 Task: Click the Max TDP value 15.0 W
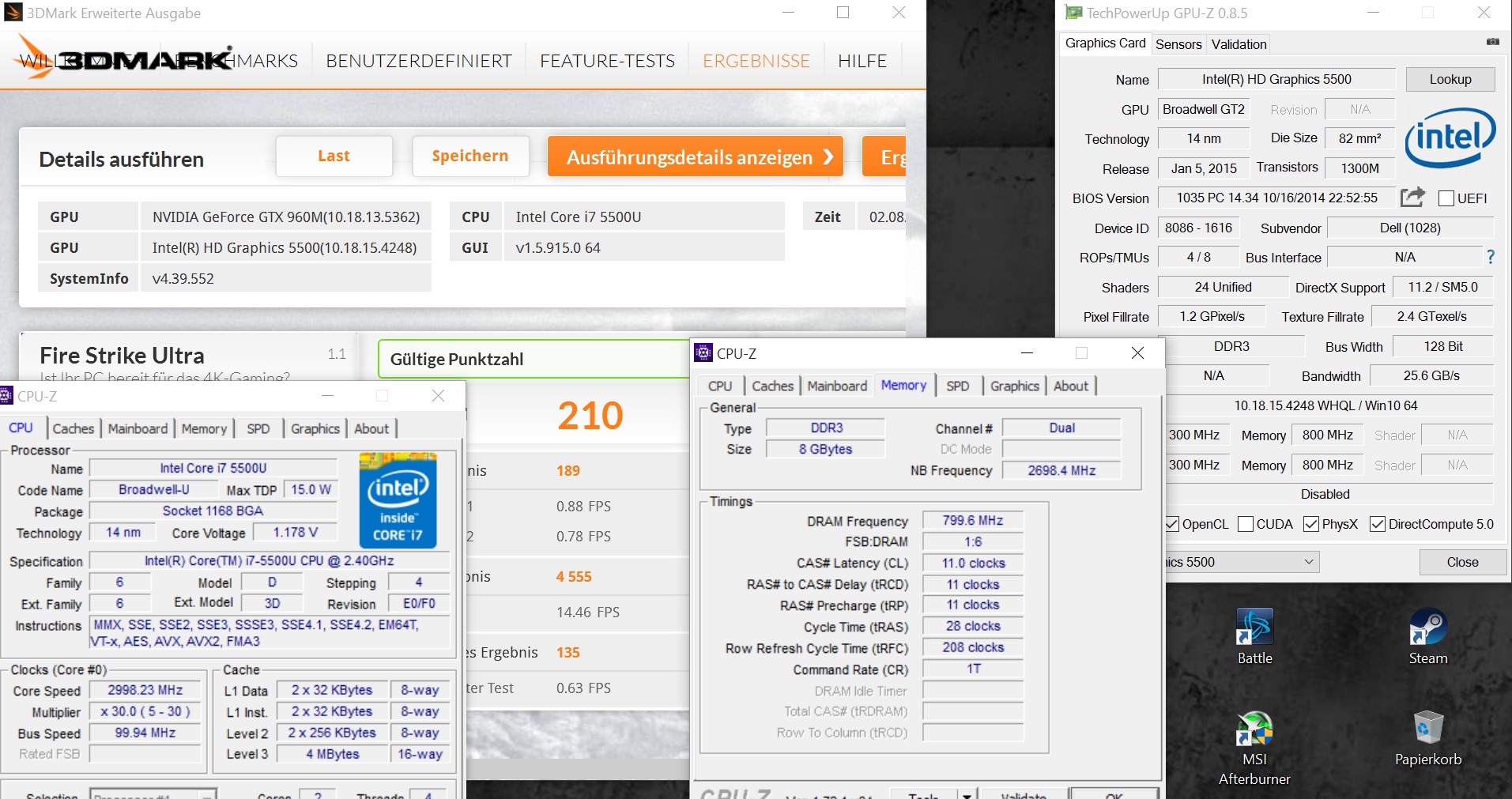pos(311,489)
